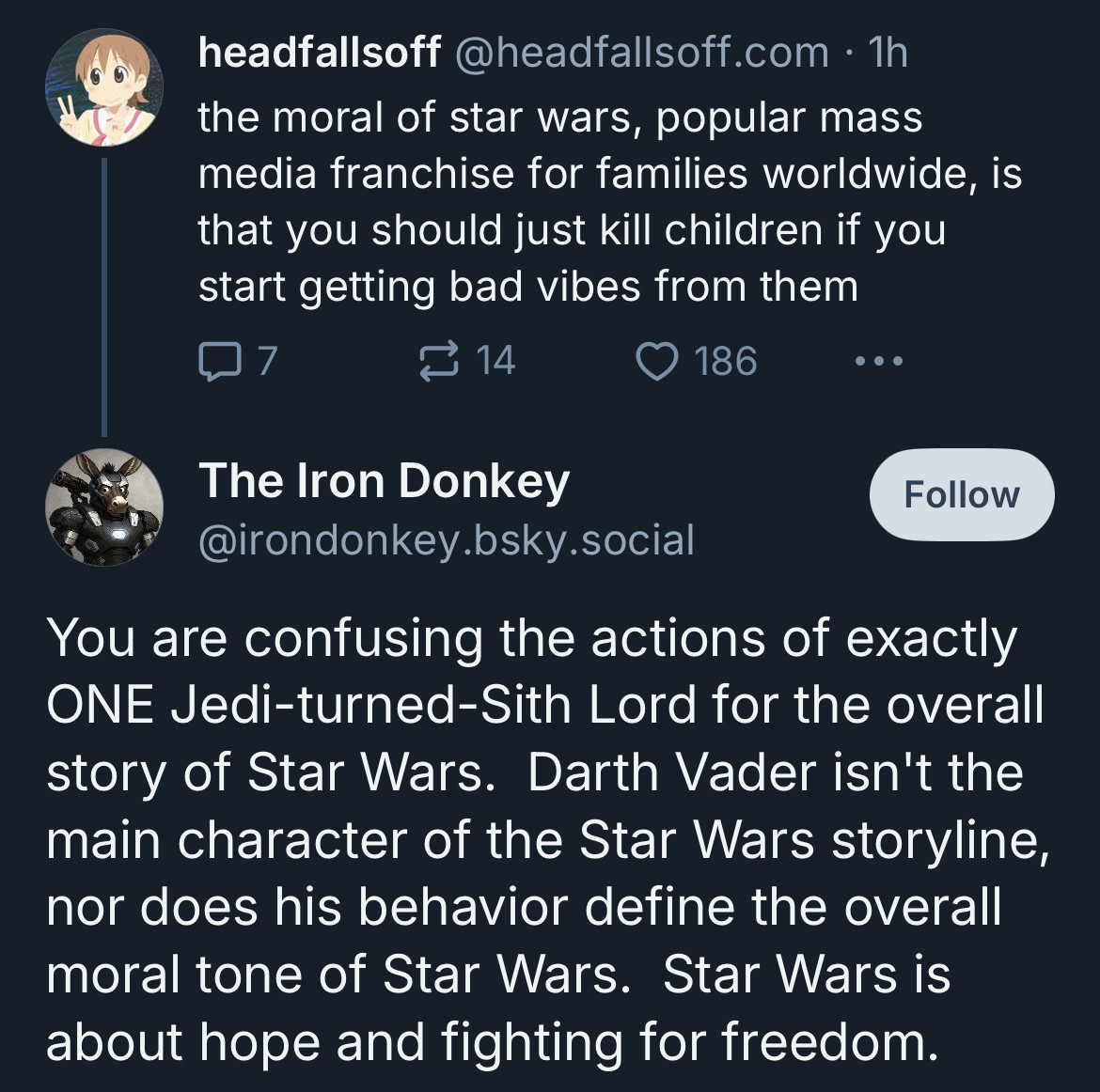Open The Iron Donkey display name

point(384,481)
